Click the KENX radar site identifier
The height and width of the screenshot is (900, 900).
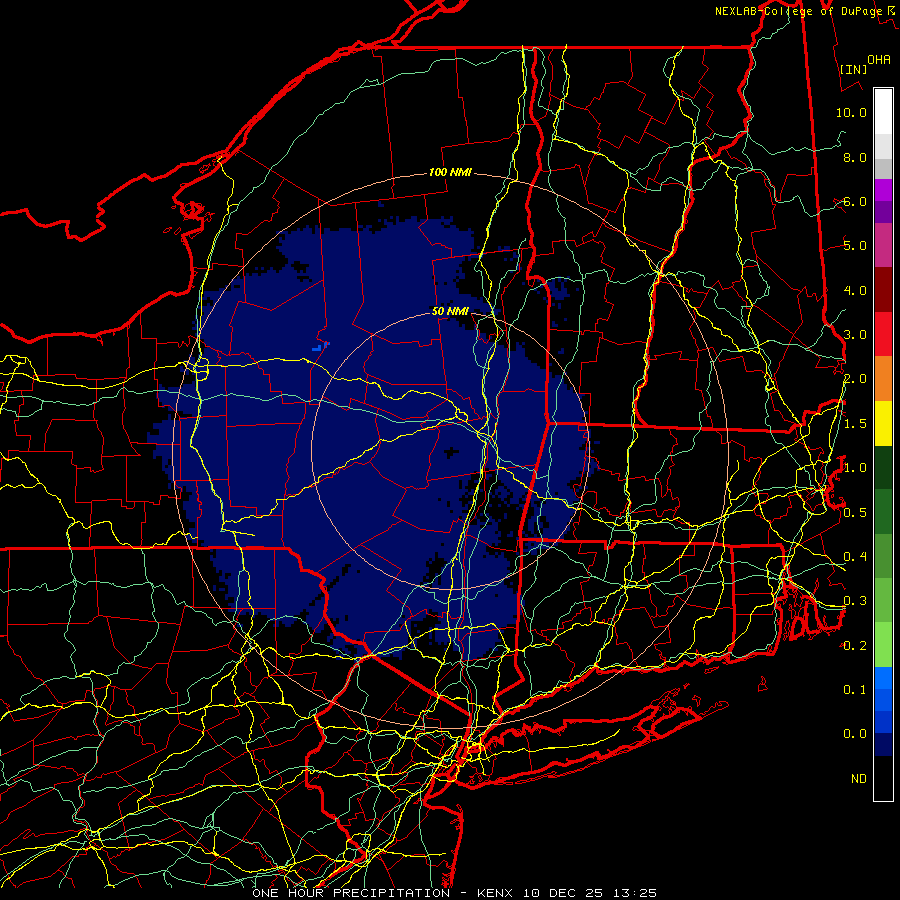tap(497, 893)
